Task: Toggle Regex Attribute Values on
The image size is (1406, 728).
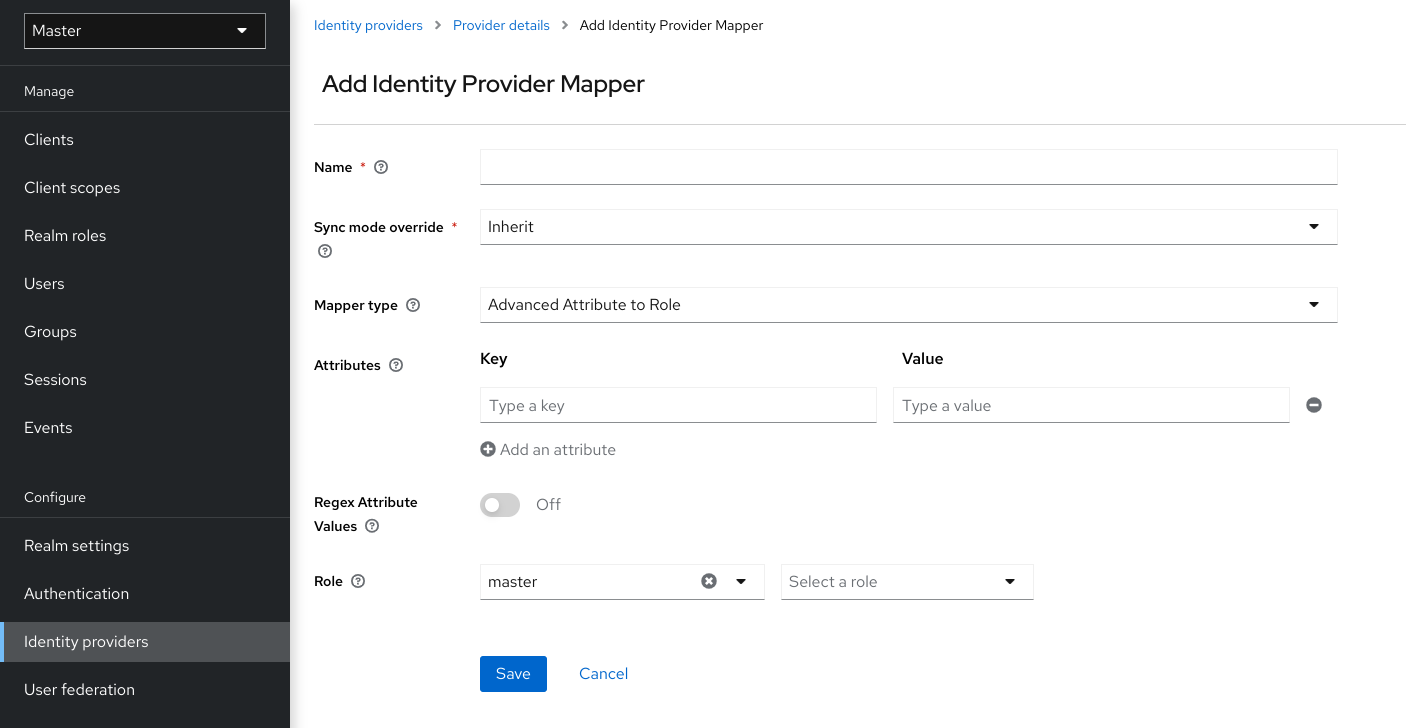Action: (x=500, y=505)
